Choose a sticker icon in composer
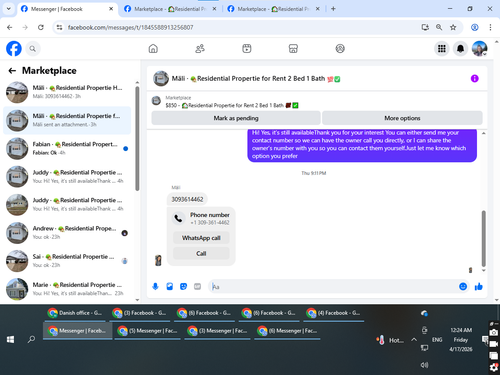Screen dimensions: 500x375 click(183, 286)
